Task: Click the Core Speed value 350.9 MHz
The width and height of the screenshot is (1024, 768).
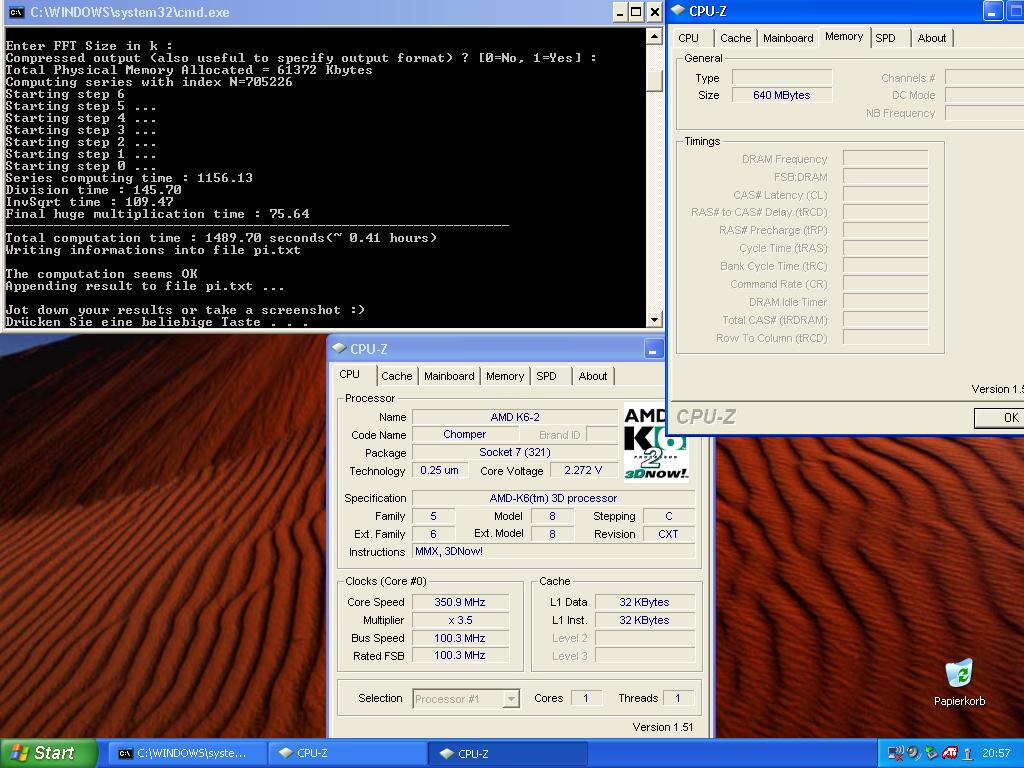Action: (460, 602)
